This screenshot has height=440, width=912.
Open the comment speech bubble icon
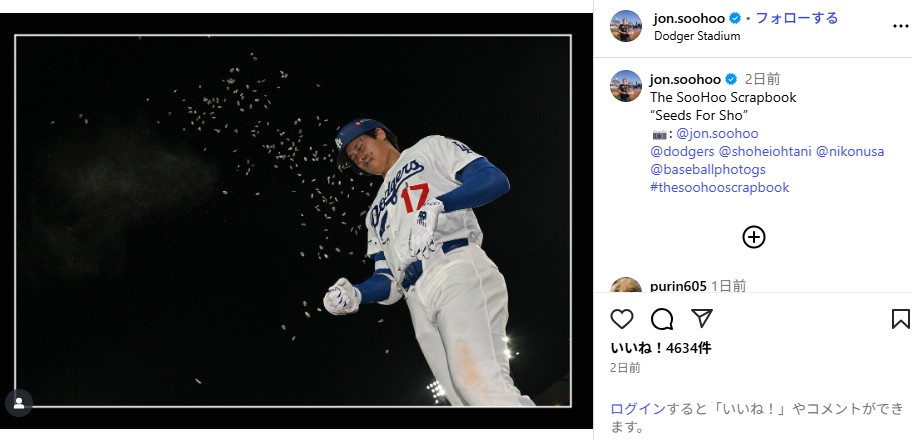pos(662,319)
